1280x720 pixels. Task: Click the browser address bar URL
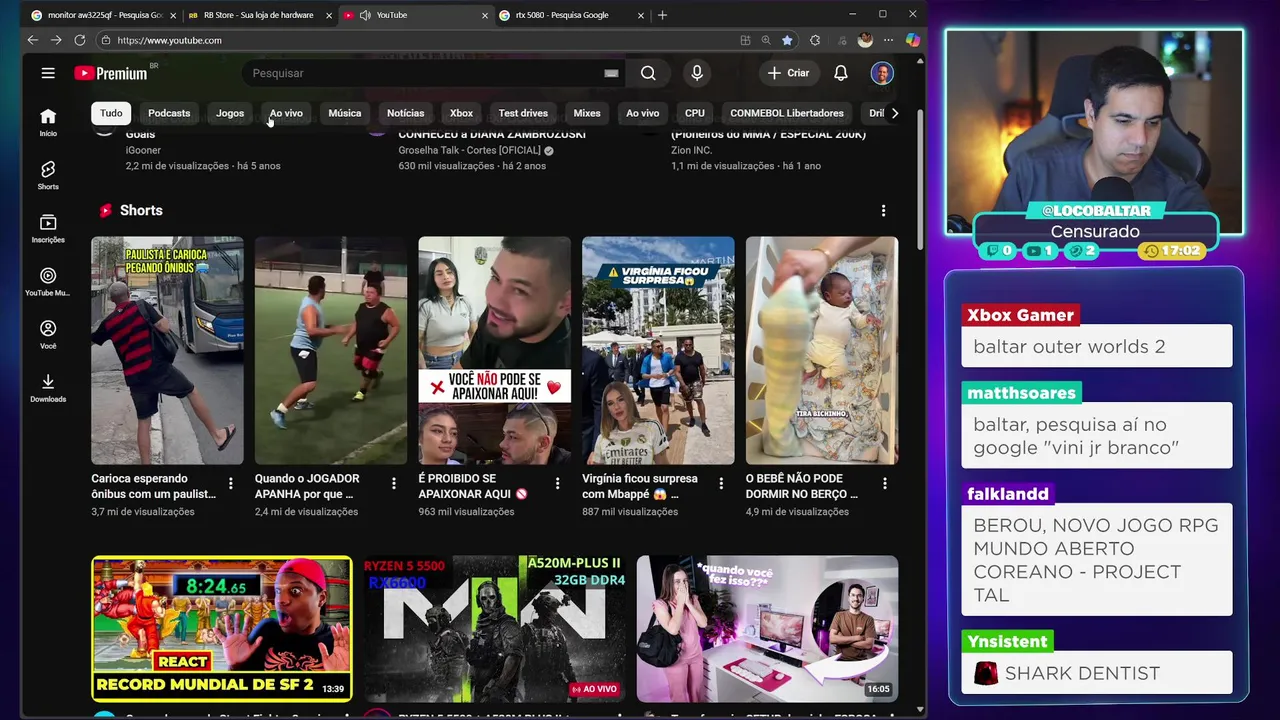click(x=169, y=40)
